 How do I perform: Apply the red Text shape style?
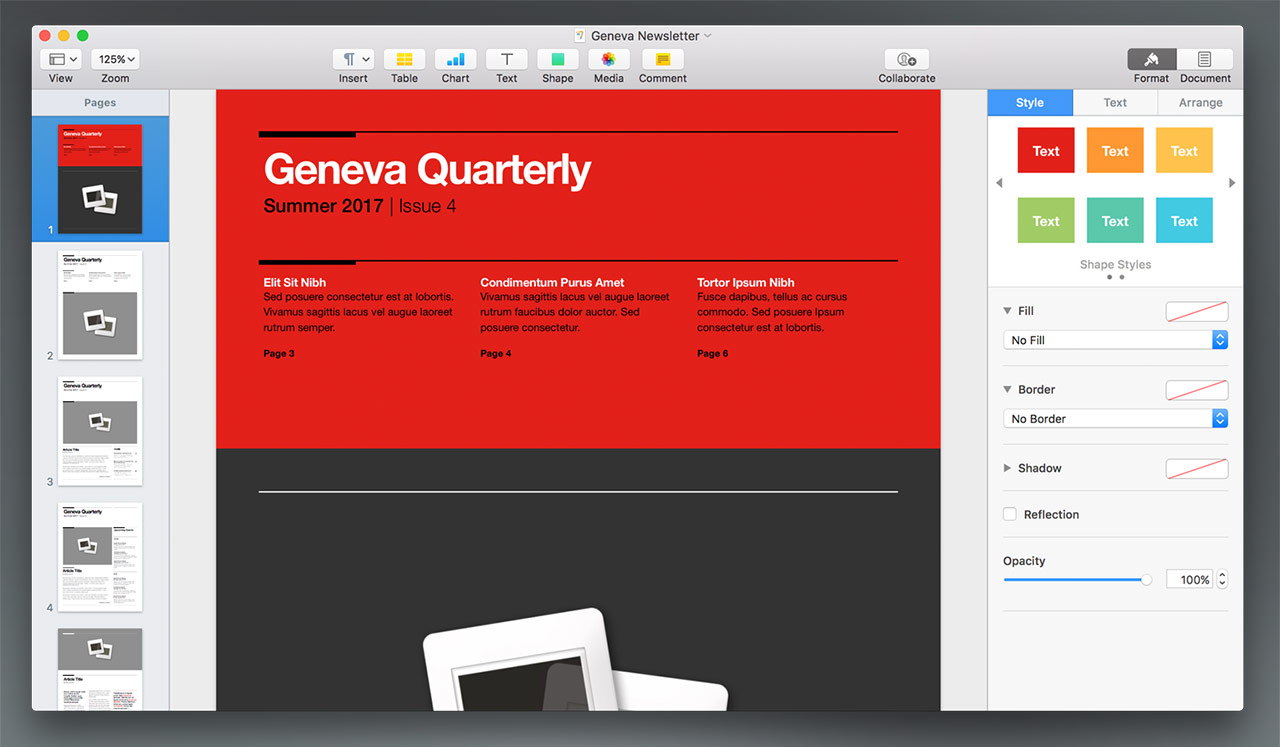click(x=1046, y=151)
